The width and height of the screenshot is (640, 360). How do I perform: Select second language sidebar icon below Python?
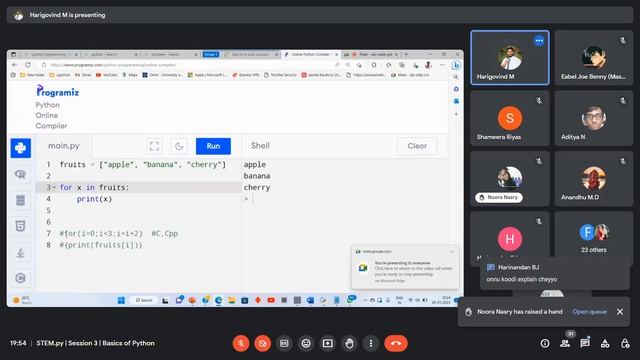pyautogui.click(x=20, y=174)
